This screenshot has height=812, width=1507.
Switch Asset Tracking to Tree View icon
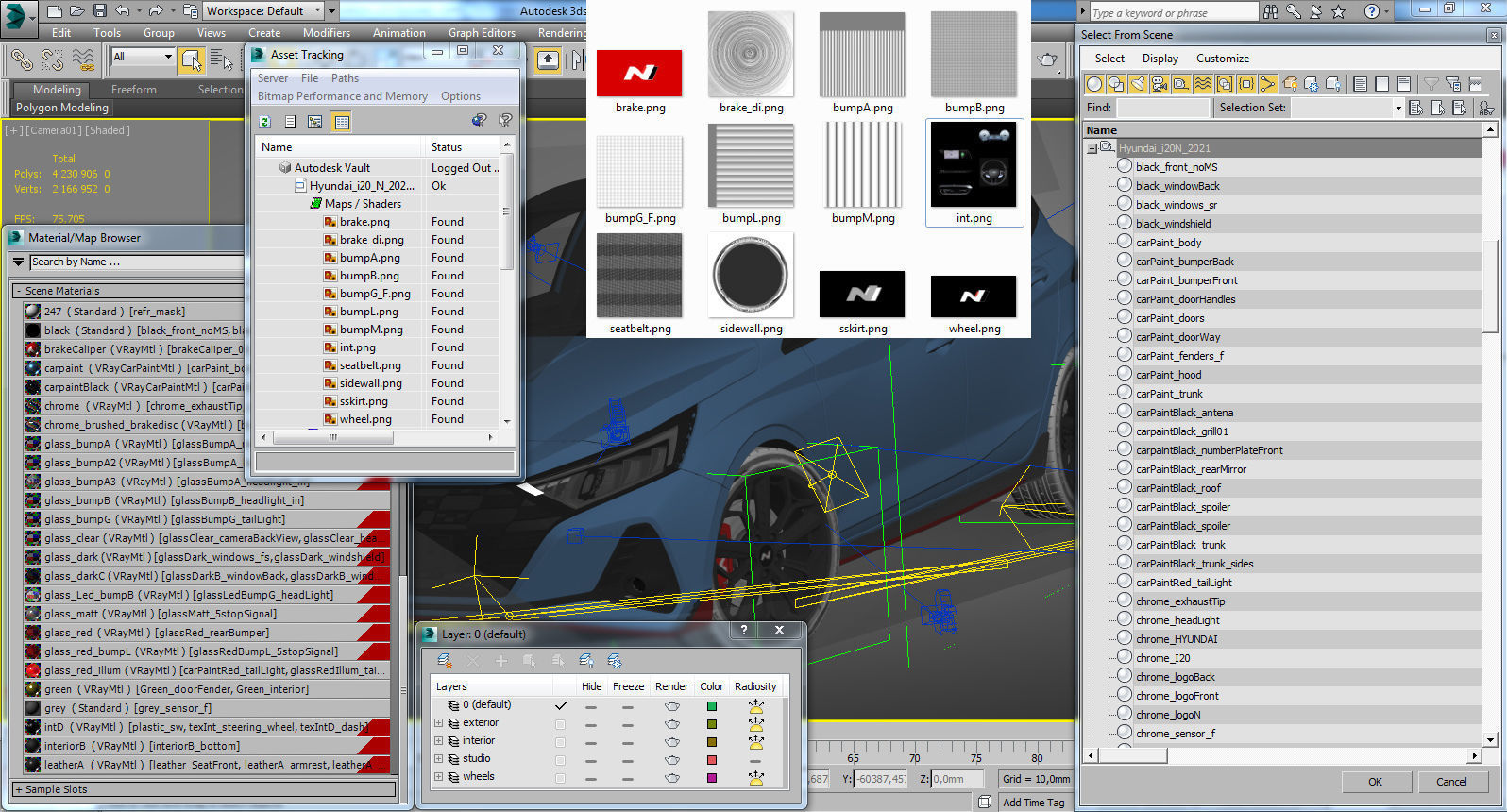click(x=315, y=122)
